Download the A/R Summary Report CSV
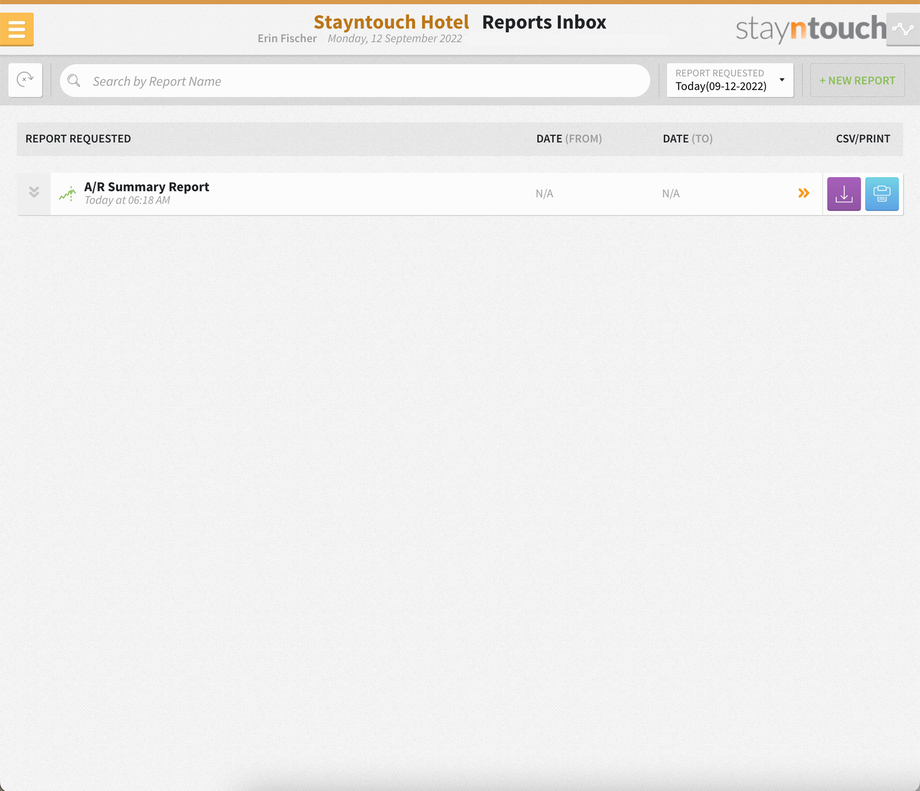920x791 pixels. (844, 194)
